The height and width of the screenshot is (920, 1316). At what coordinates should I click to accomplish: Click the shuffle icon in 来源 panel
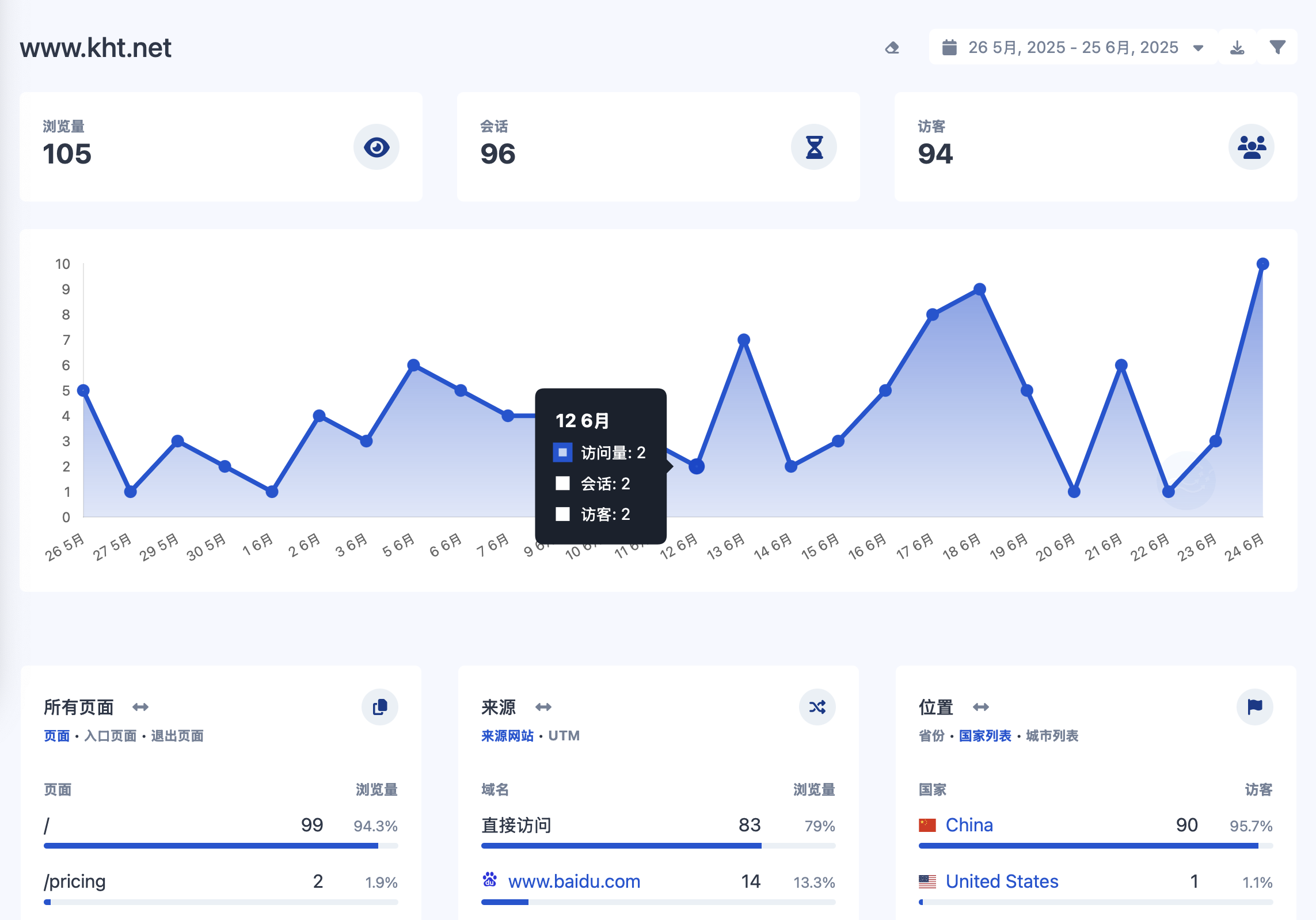click(817, 707)
